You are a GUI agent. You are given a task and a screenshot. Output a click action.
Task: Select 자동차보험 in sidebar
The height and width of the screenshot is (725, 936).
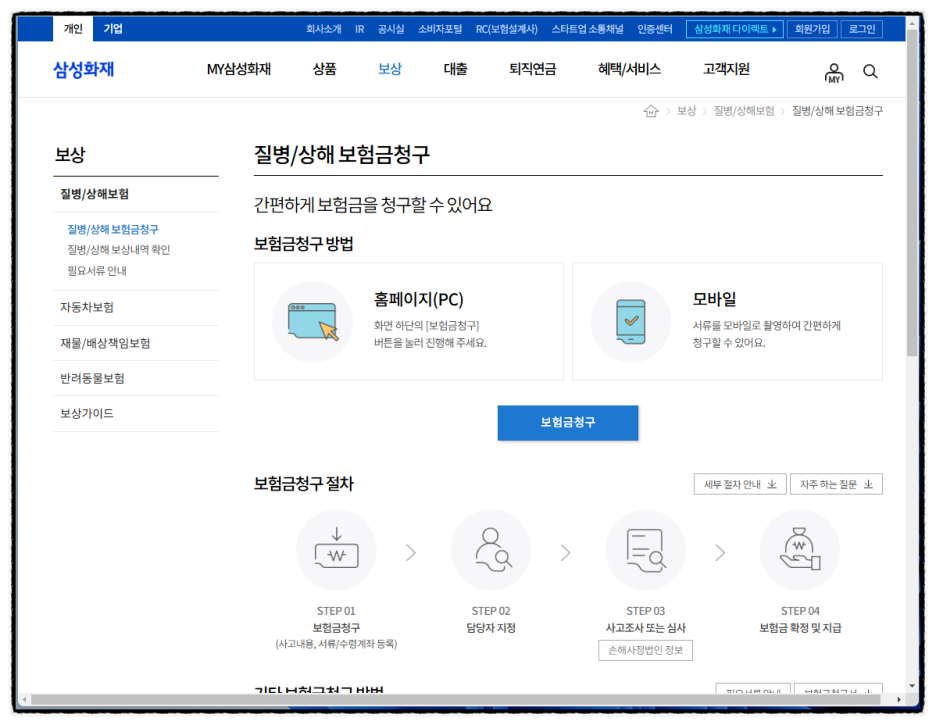[87, 307]
